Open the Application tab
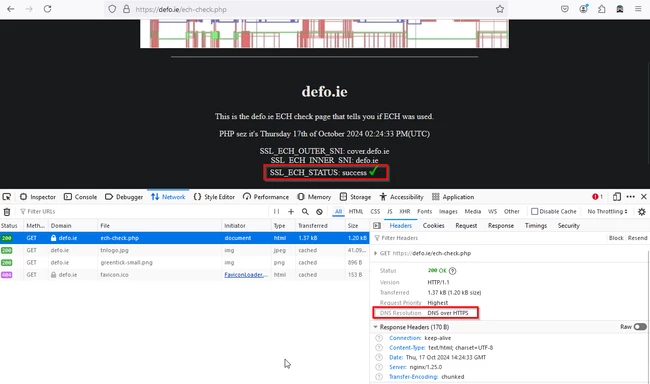This screenshot has width=650, height=384. [453, 197]
